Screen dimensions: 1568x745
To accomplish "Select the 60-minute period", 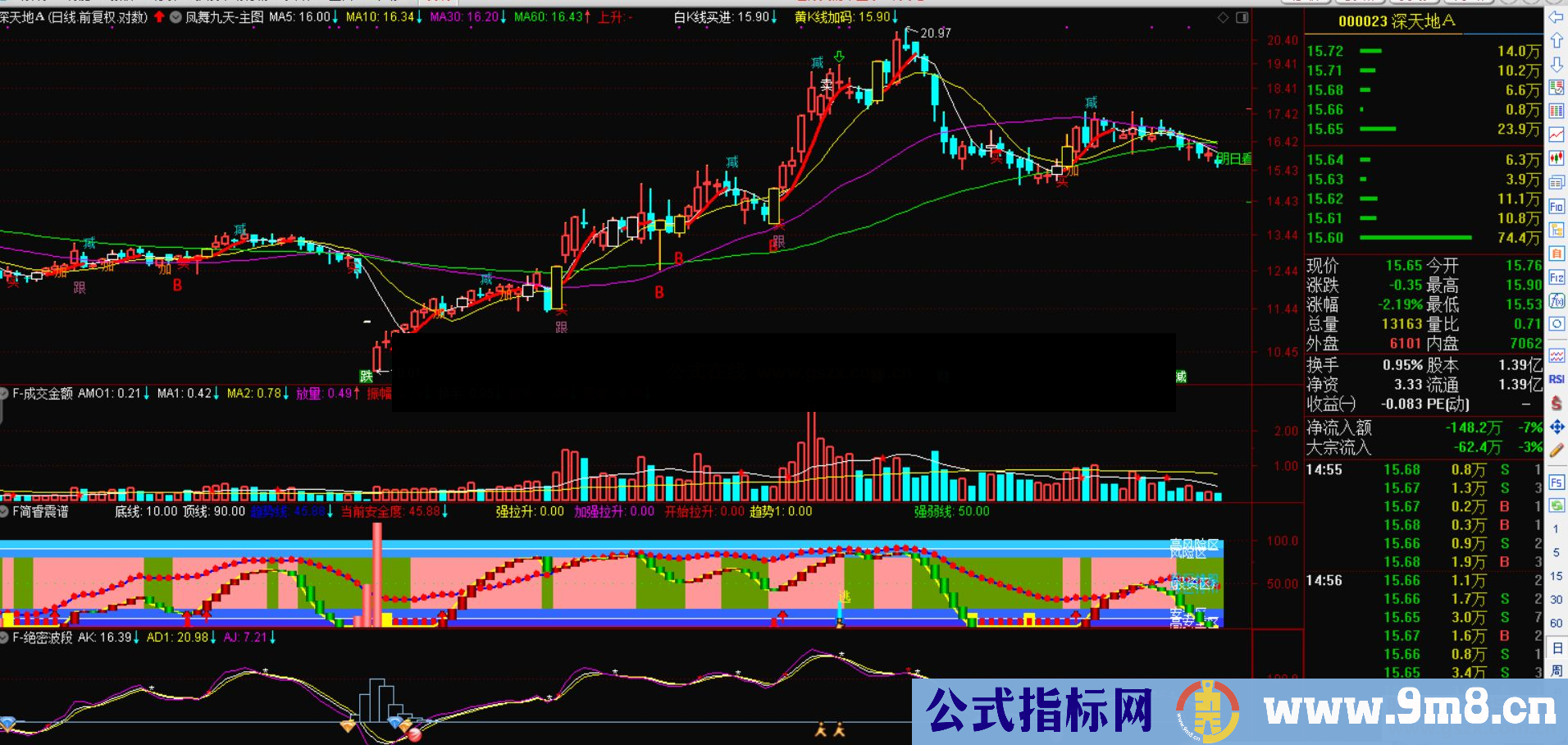I will pos(1556,624).
